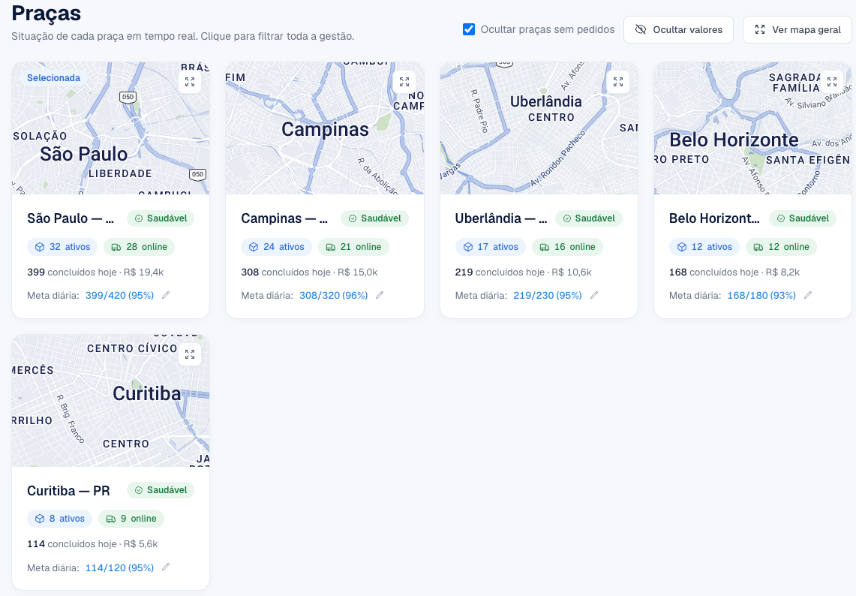Click the Campinas map preview
This screenshot has width=856, height=596.
pyautogui.click(x=325, y=128)
